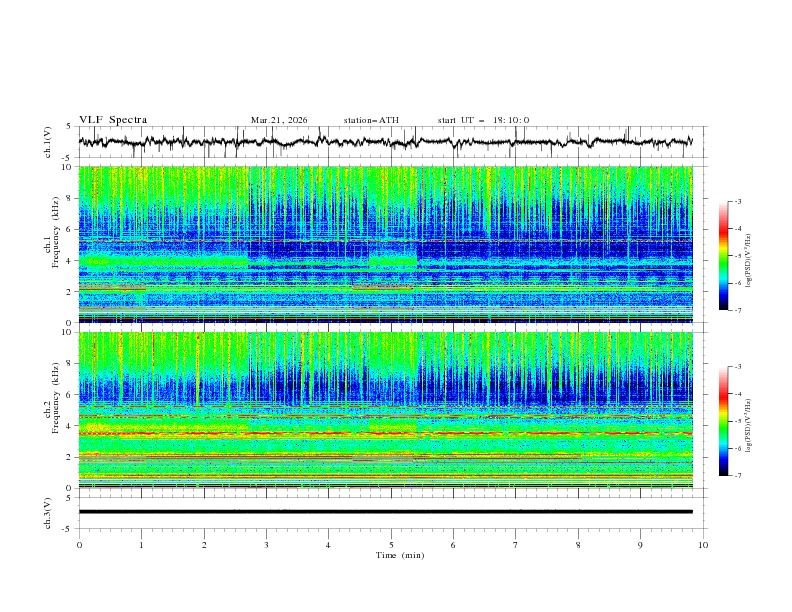Click time axis tick label "1"
Screen dimensions: 792x612
click(141, 545)
